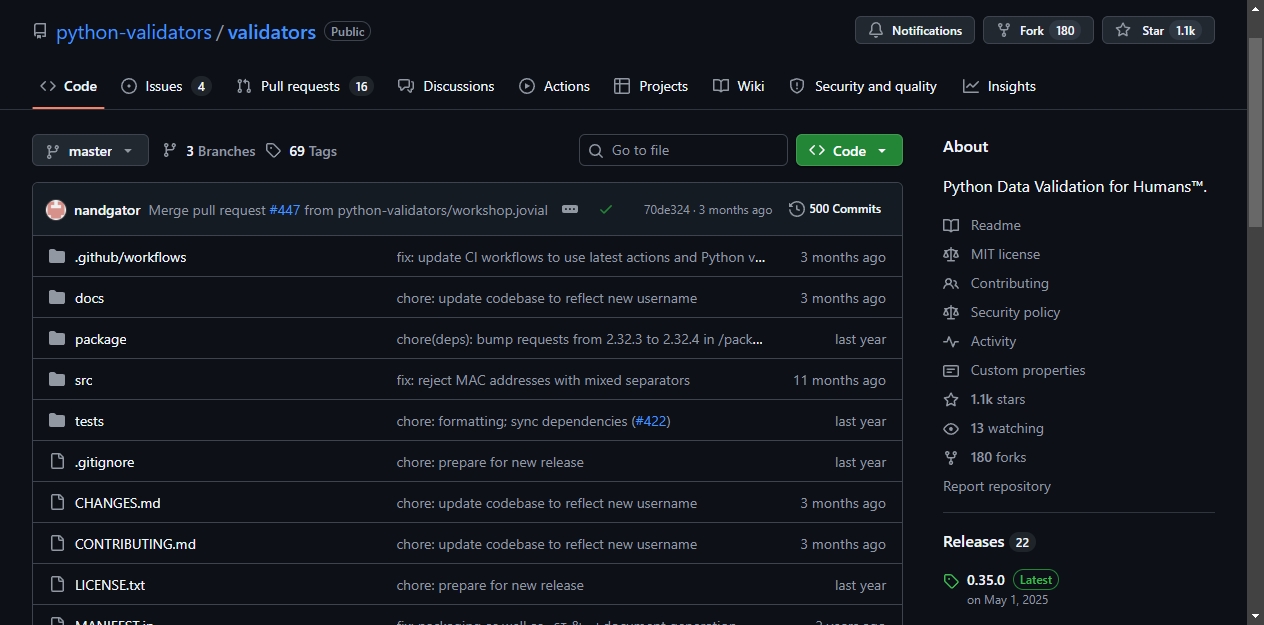This screenshot has height=625, width=1264.
Task: Click the book icon beside Readme
Action: click(951, 225)
